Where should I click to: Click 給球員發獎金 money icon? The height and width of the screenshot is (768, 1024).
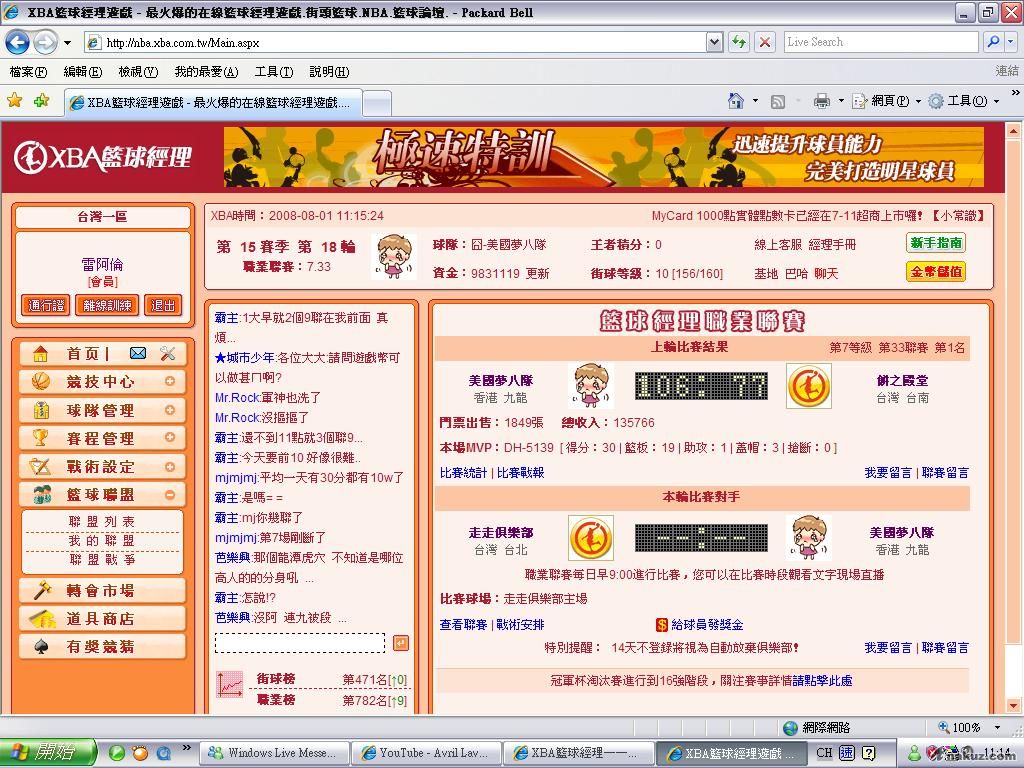tap(662, 625)
